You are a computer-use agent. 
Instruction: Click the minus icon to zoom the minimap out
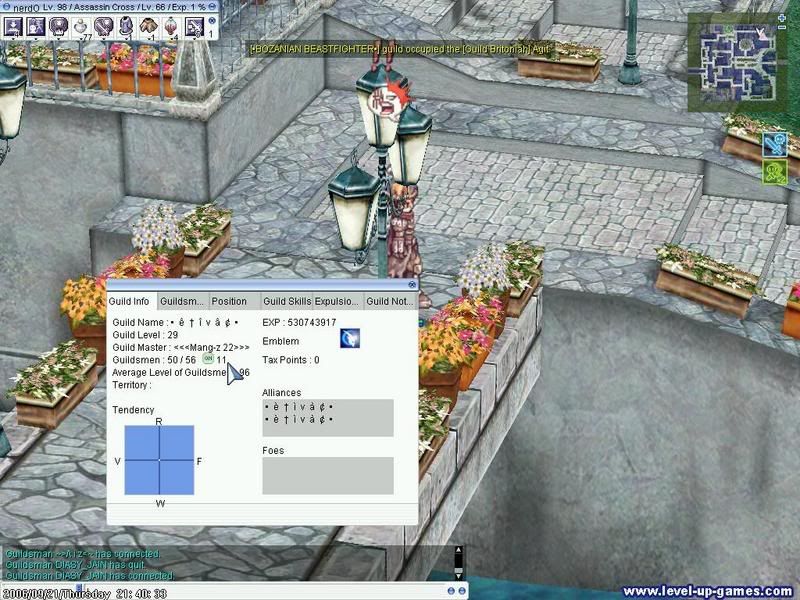pyautogui.click(x=780, y=28)
